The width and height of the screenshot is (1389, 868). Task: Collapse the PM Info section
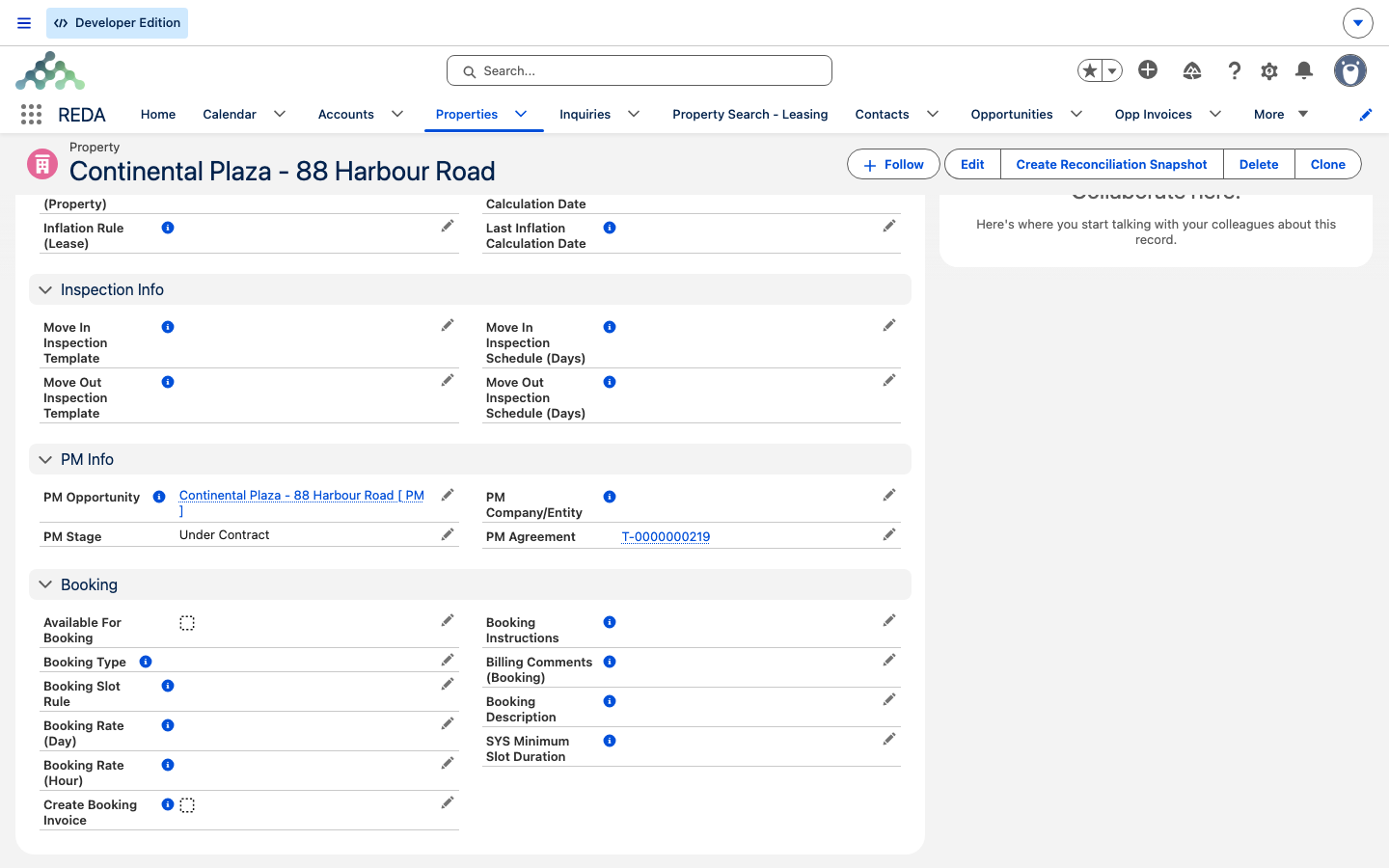pos(45,460)
